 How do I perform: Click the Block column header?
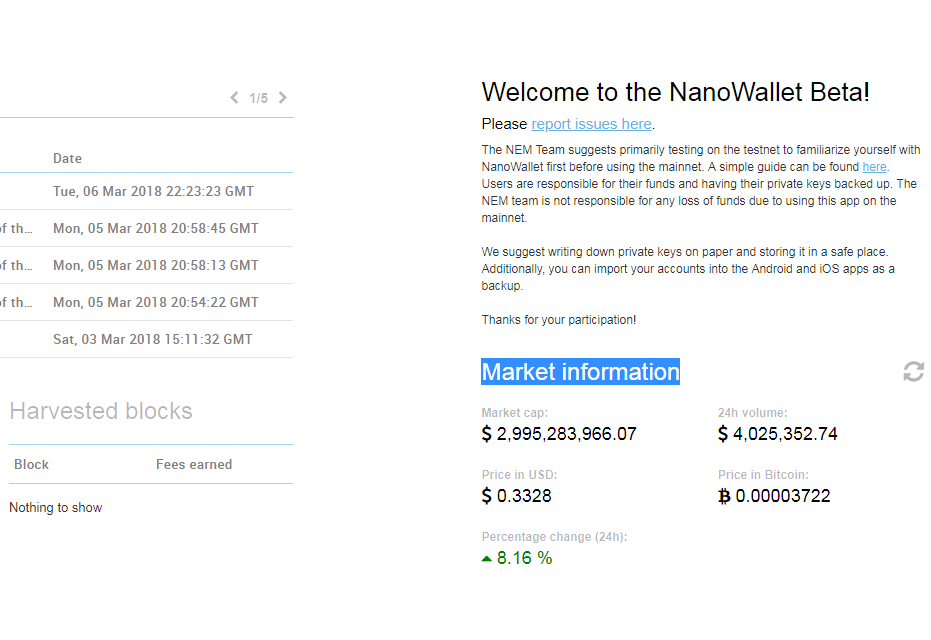[31, 464]
